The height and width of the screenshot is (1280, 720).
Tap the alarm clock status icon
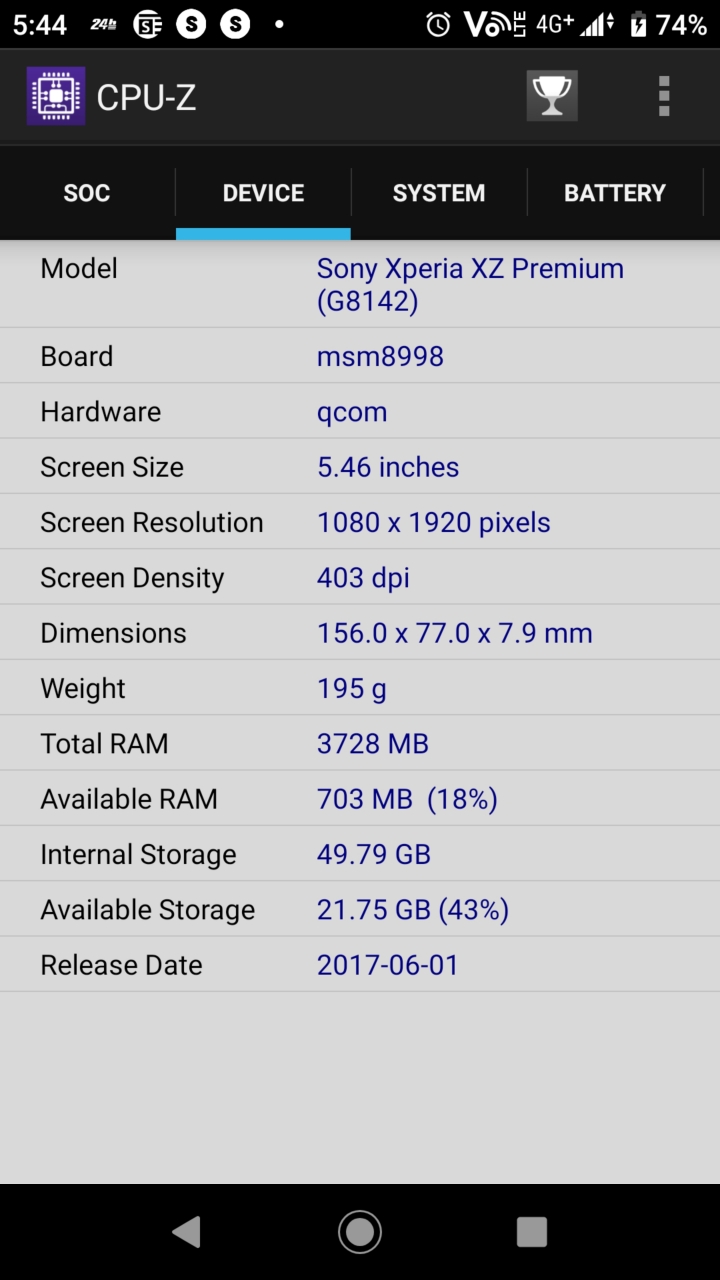pyautogui.click(x=438, y=25)
